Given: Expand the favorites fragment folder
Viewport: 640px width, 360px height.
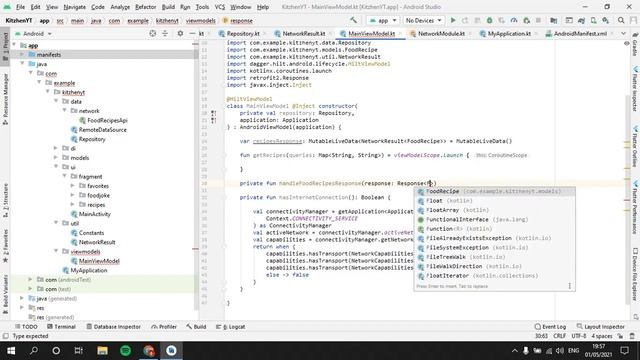Looking at the screenshot, I should (x=73, y=186).
